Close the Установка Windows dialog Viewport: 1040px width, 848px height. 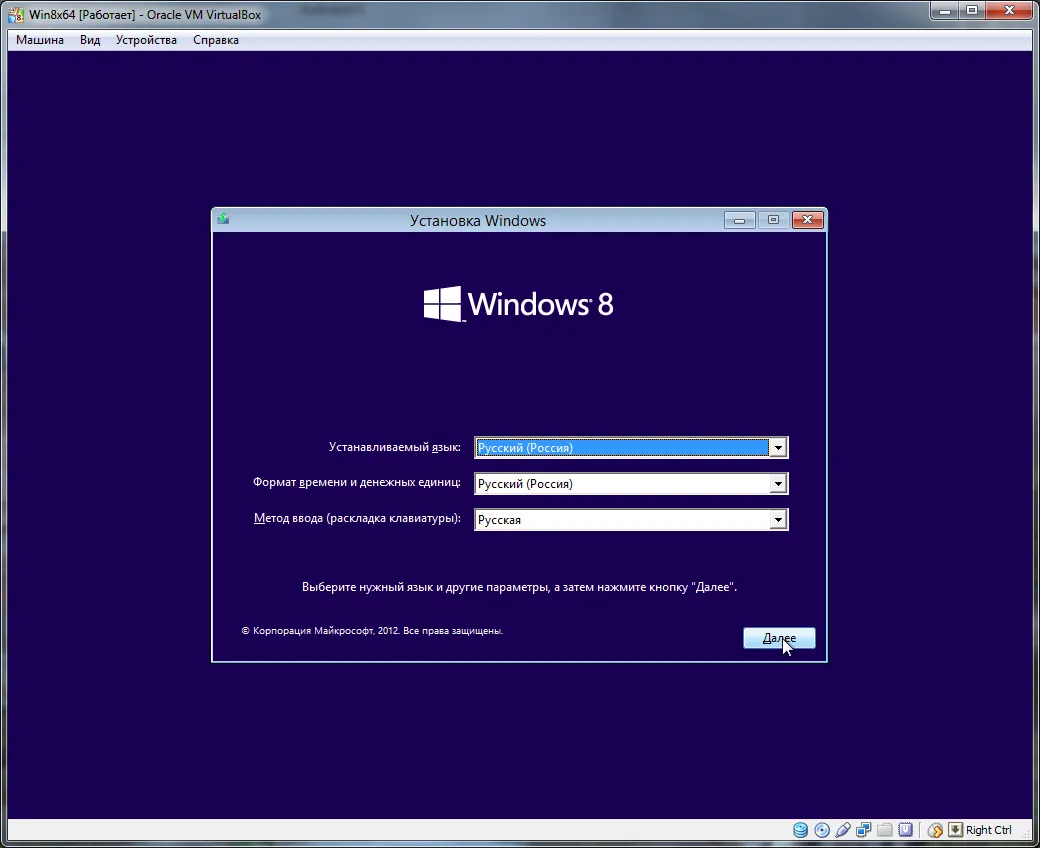pos(807,219)
